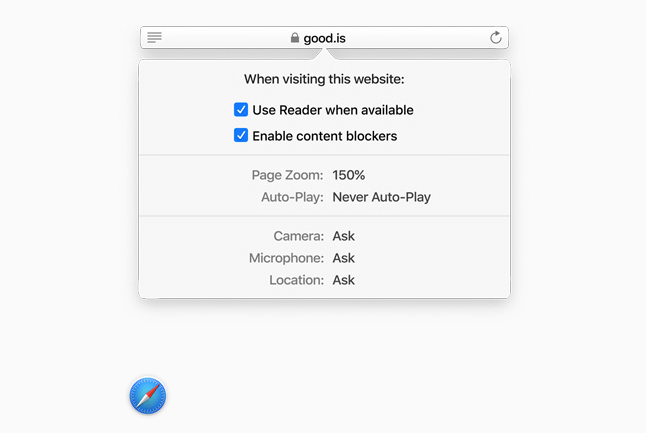Change Page Zoom from 150%
The height and width of the screenshot is (433, 646).
point(349,175)
